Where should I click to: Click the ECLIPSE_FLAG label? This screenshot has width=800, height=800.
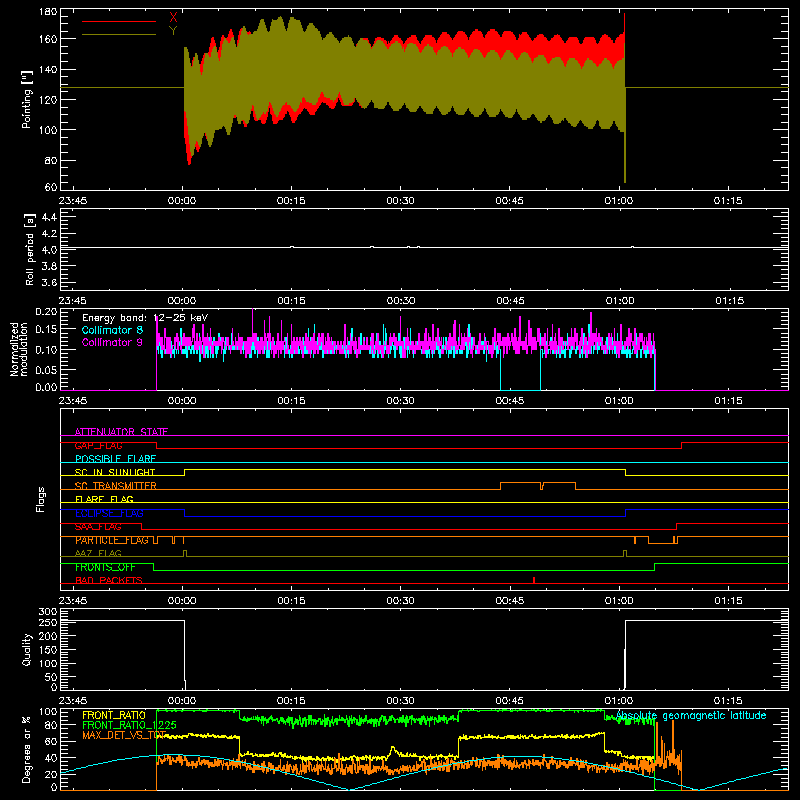(109, 513)
